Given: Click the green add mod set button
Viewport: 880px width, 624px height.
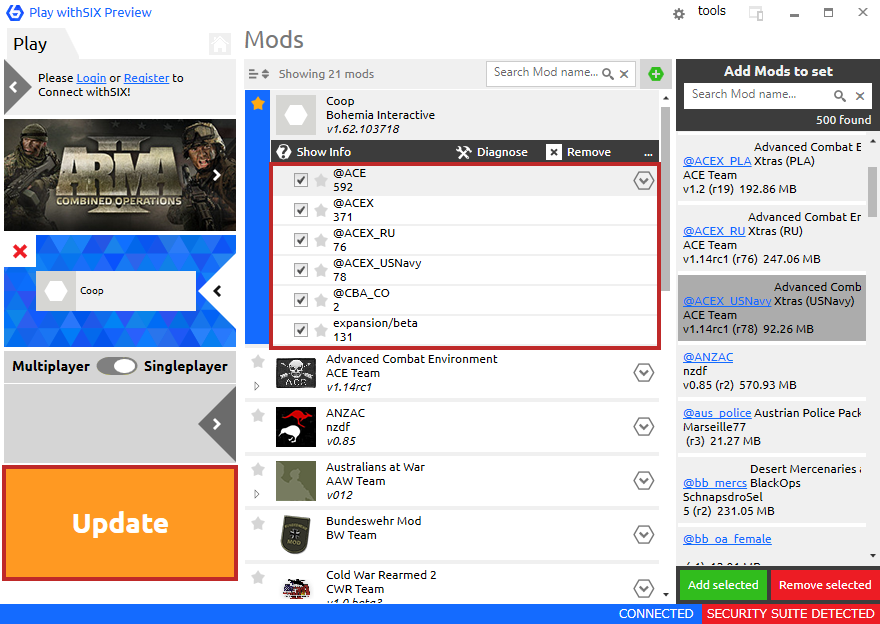Looking at the screenshot, I should [656, 74].
